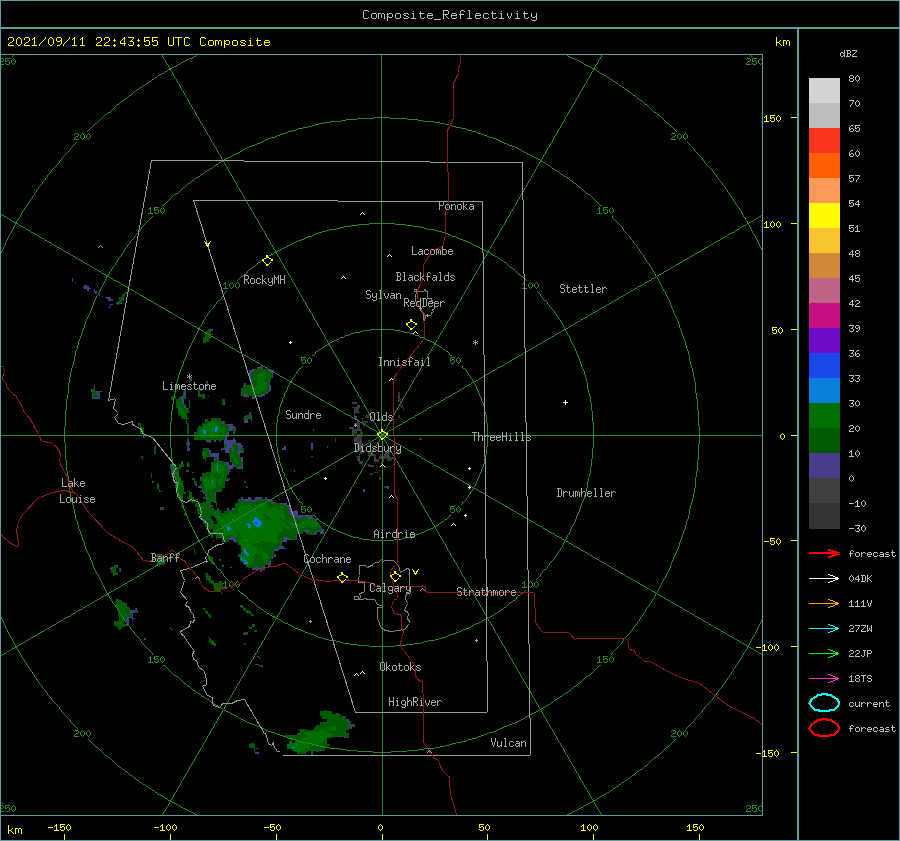Click the Calgary city label
Viewport: 900px width, 841px height.
point(390,588)
